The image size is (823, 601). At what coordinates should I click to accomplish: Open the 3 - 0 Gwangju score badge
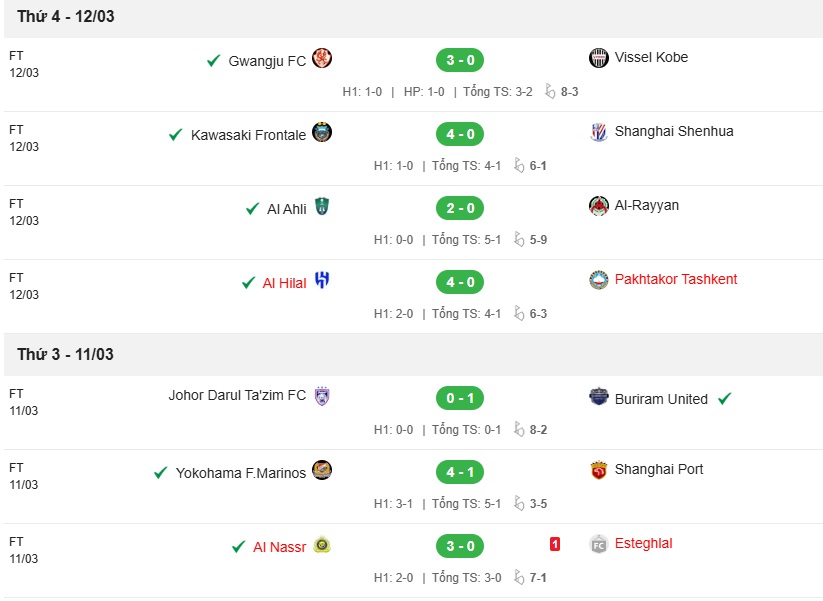click(x=460, y=60)
